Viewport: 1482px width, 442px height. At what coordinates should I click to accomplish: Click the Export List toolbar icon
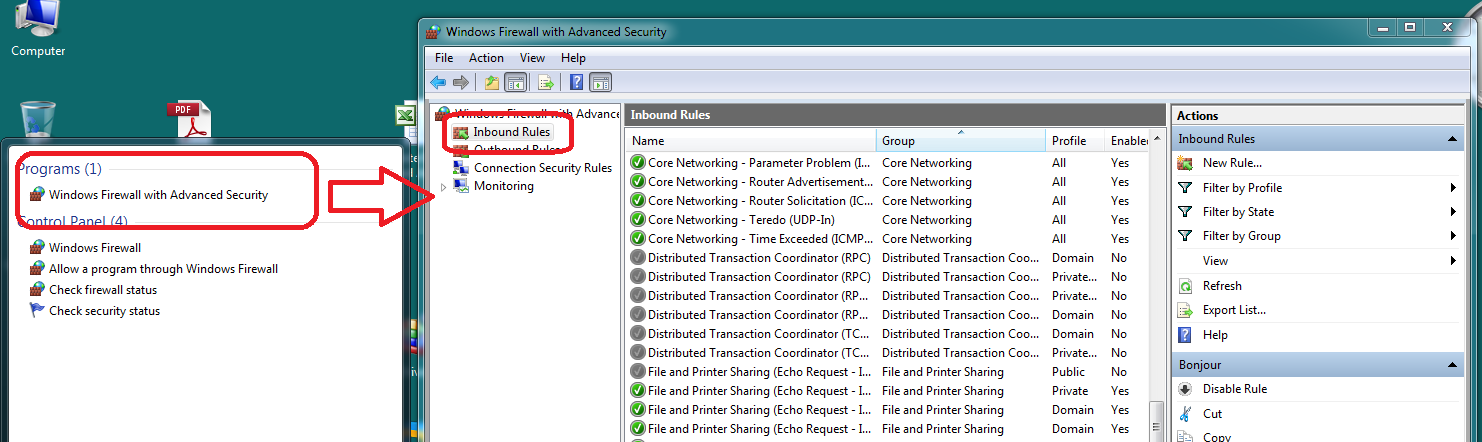point(546,82)
